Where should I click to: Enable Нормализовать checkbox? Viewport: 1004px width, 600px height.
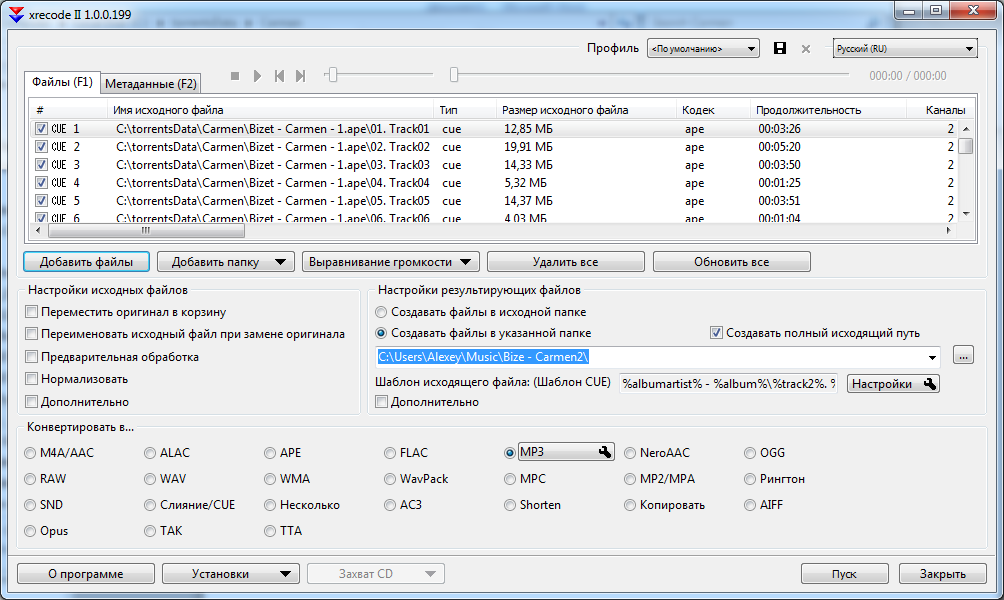(31, 379)
